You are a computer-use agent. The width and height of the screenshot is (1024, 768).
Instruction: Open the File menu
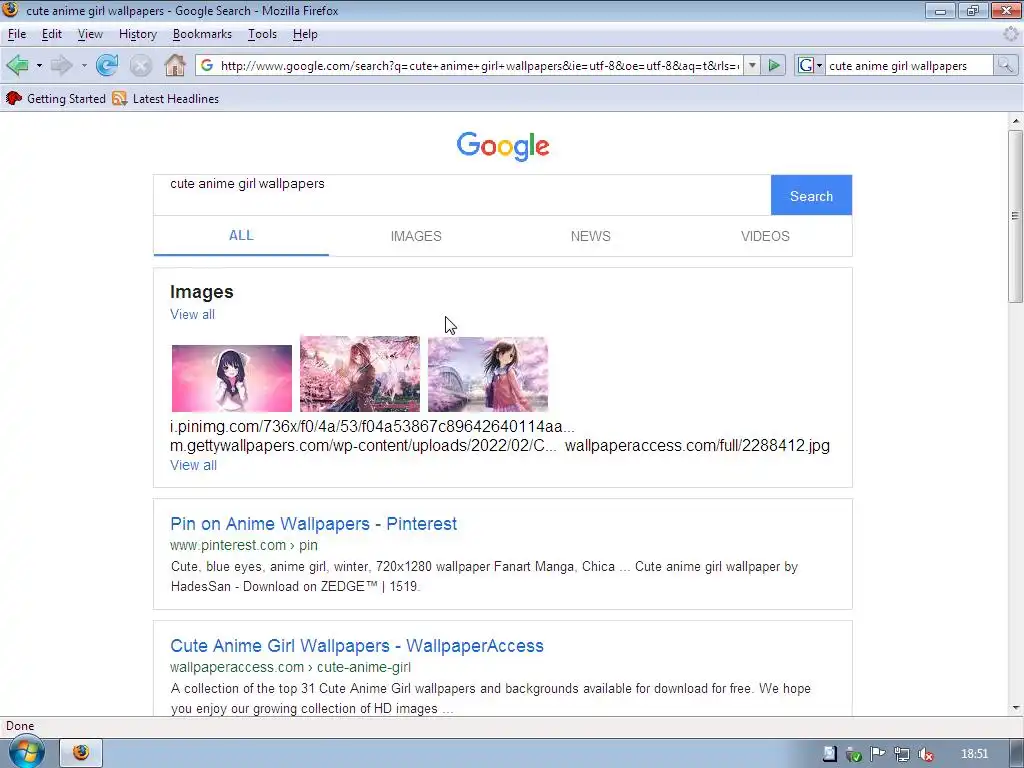click(x=17, y=34)
